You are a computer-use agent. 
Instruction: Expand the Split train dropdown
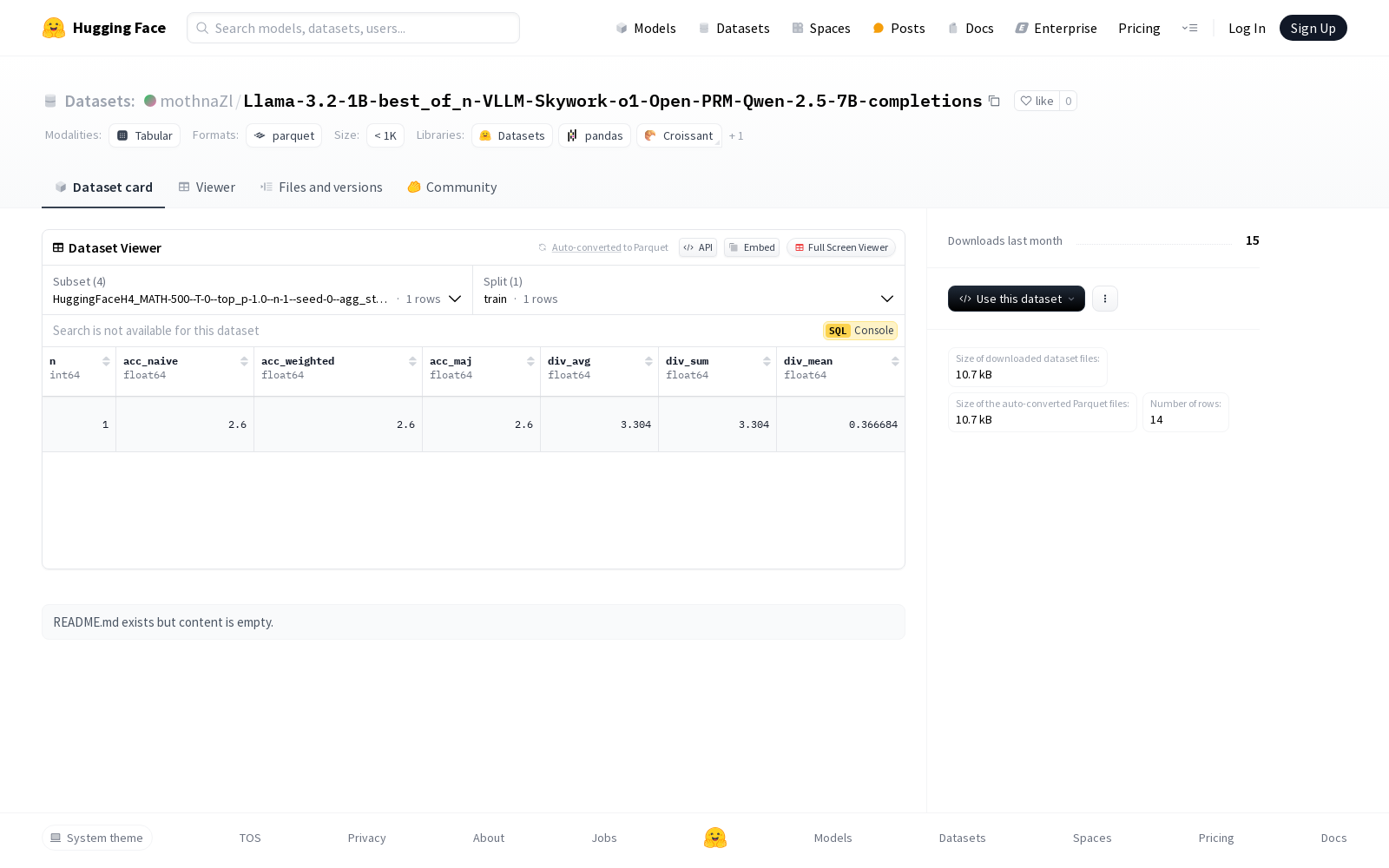tap(688, 290)
